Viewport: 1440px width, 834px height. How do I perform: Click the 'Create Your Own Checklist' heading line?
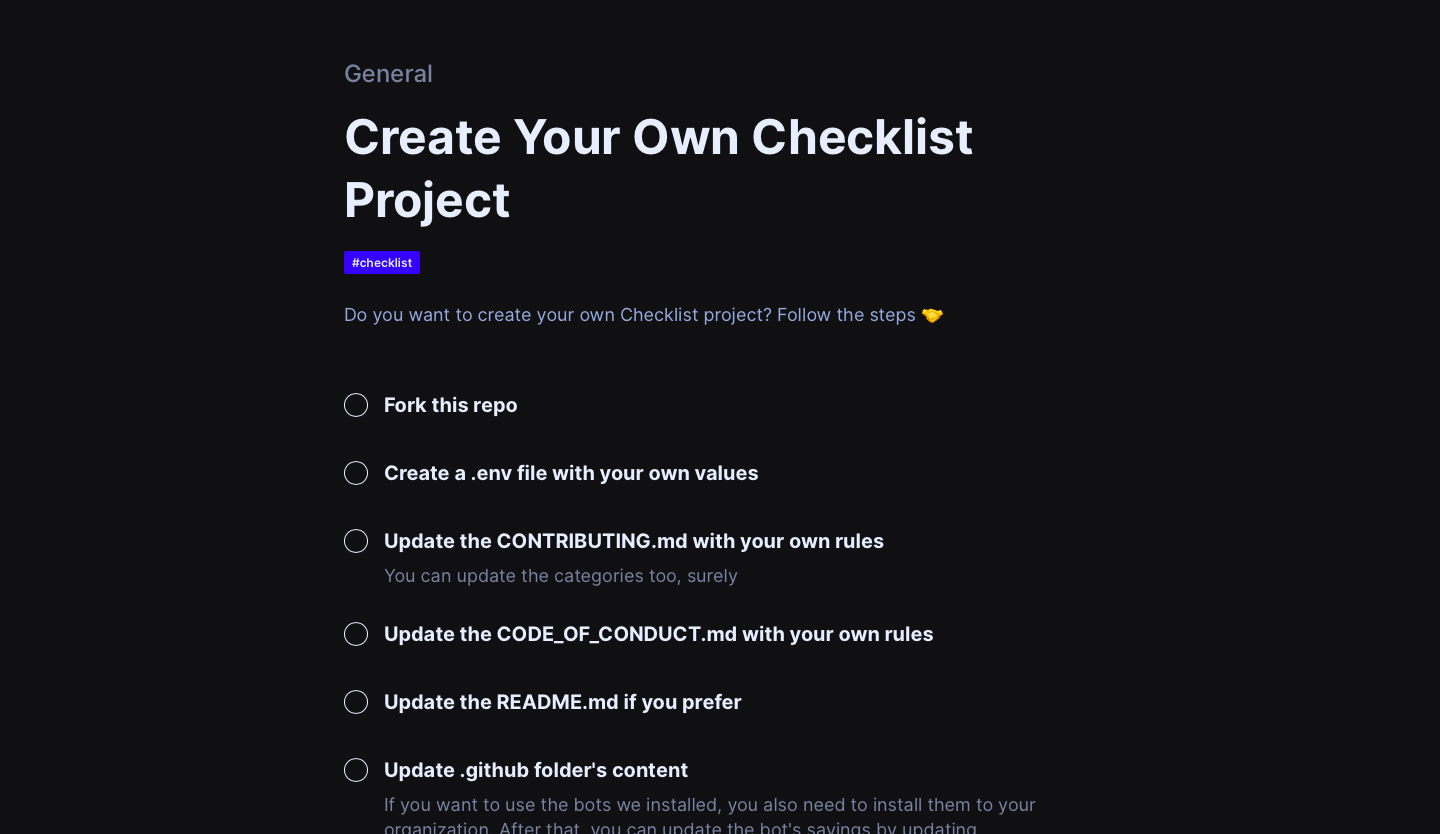coord(658,137)
